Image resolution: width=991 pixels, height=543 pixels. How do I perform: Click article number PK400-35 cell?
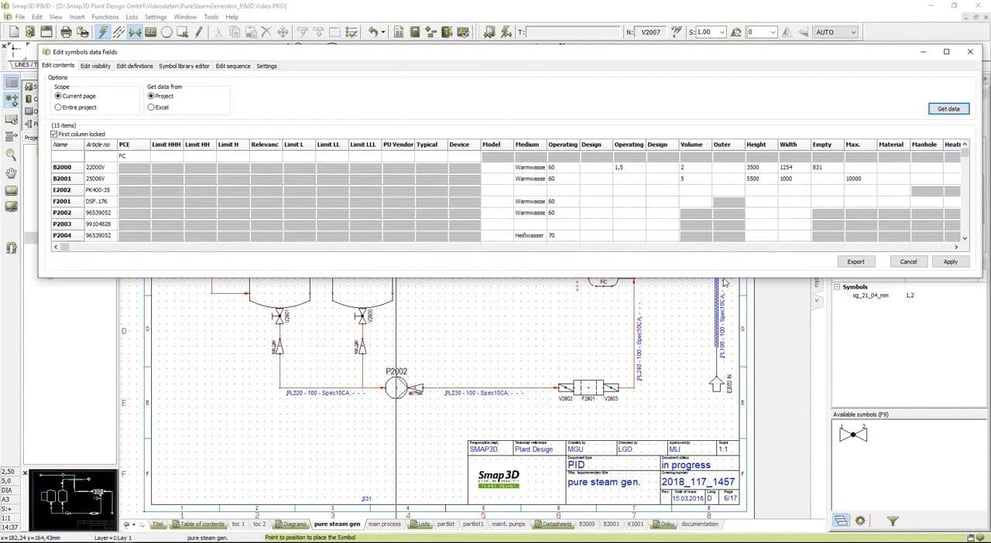coord(100,190)
